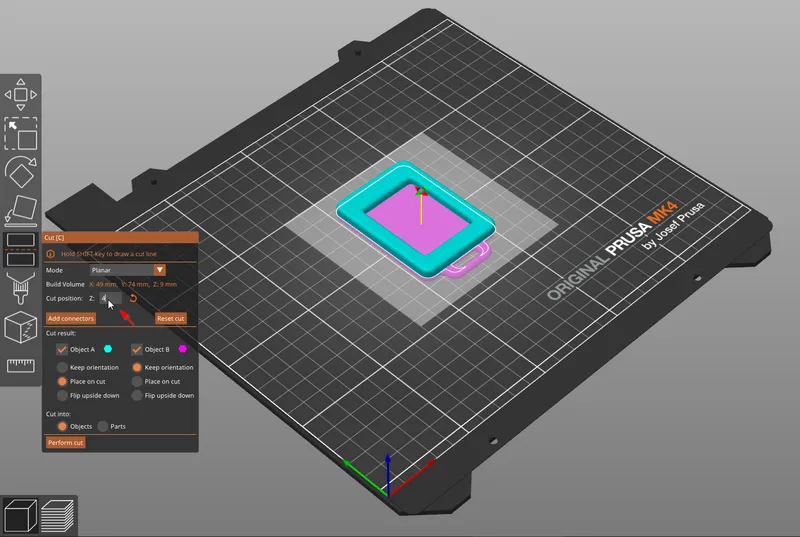This screenshot has height=537, width=800.
Task: Select Place on cut for Object B
Action: click(137, 381)
